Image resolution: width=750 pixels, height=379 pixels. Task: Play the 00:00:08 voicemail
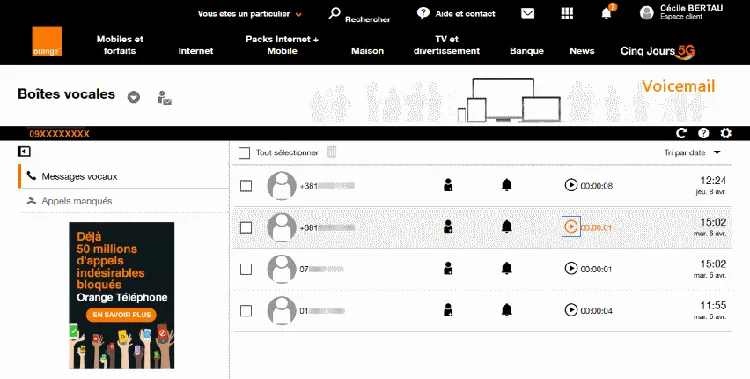coord(571,185)
